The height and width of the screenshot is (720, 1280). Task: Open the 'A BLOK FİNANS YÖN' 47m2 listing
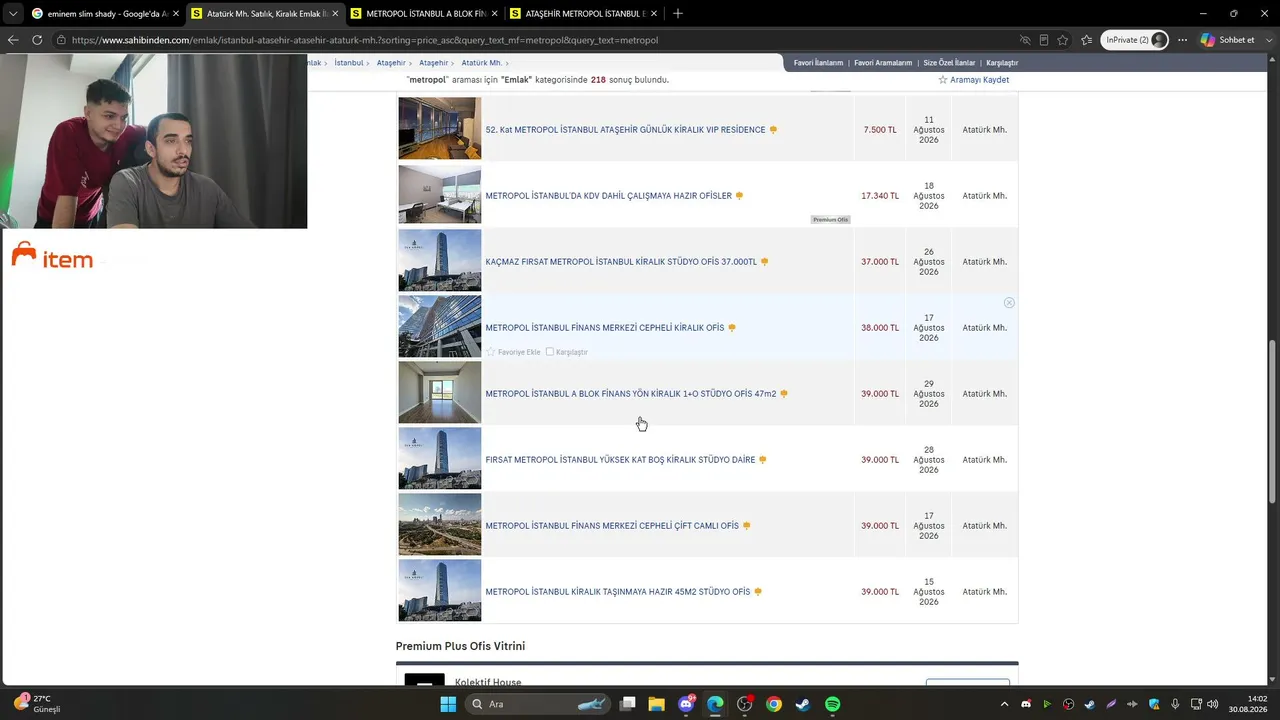tap(631, 394)
